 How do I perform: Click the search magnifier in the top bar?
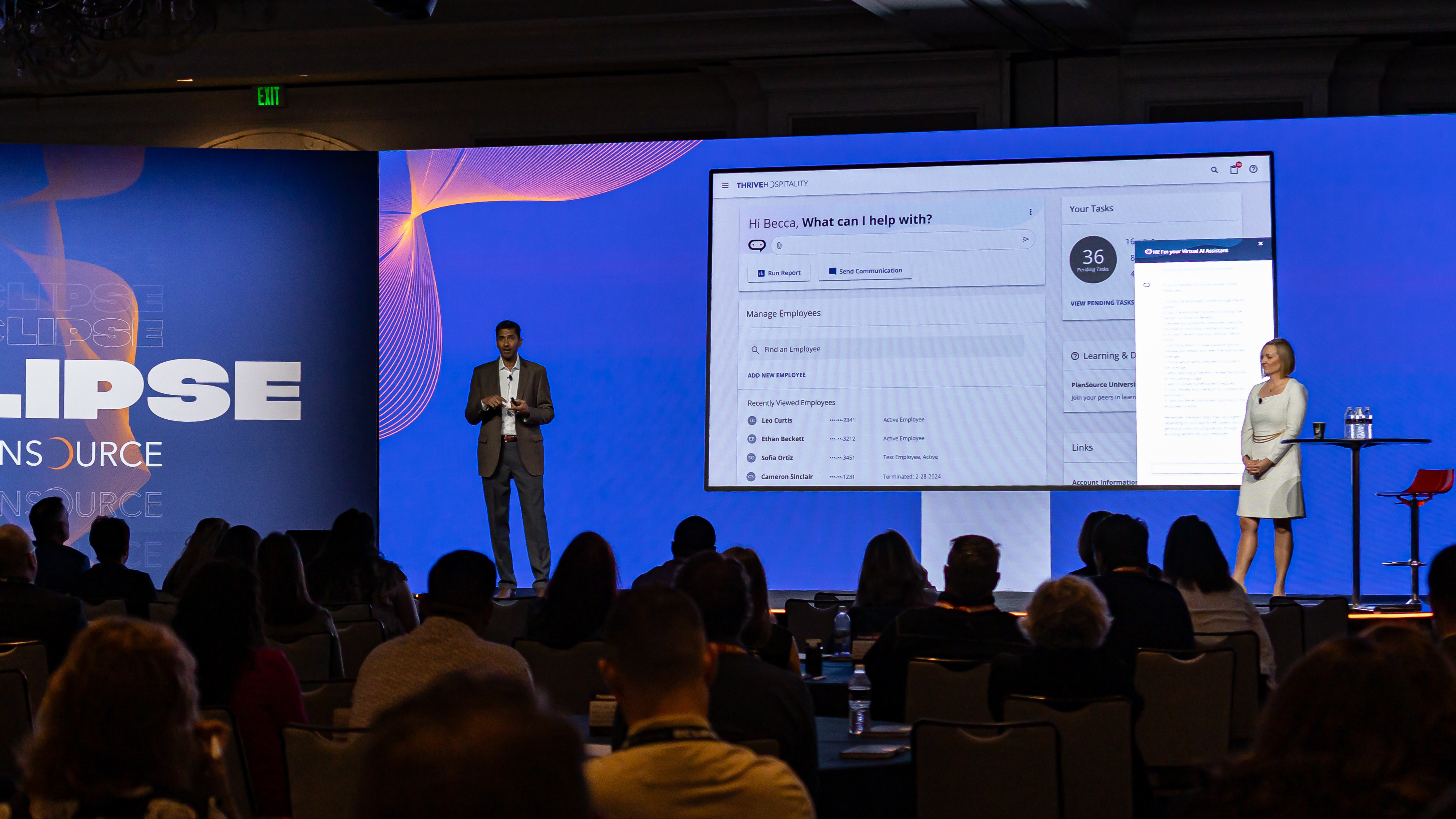[1214, 170]
